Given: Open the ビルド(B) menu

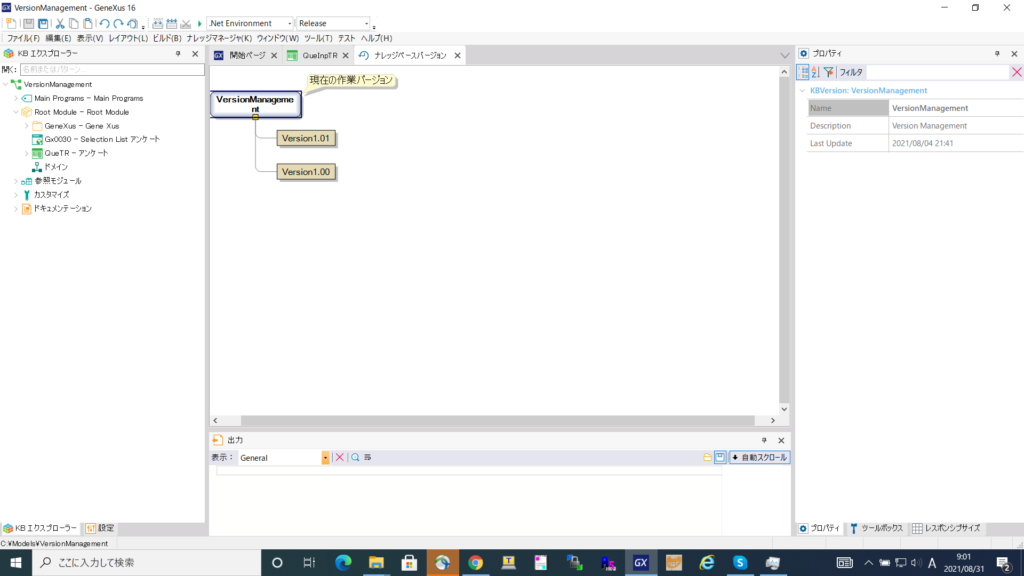Looking at the screenshot, I should 167,39.
